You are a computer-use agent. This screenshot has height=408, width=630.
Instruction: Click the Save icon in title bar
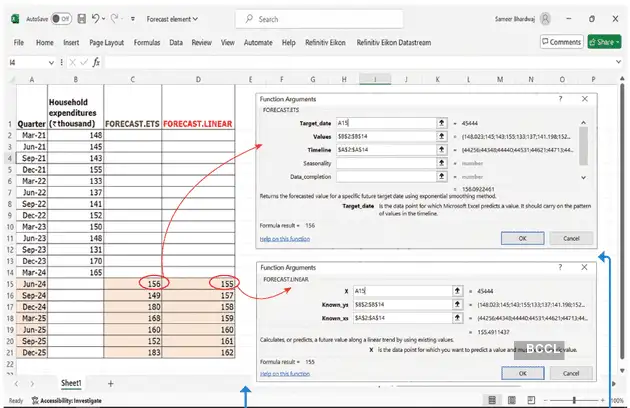click(82, 18)
